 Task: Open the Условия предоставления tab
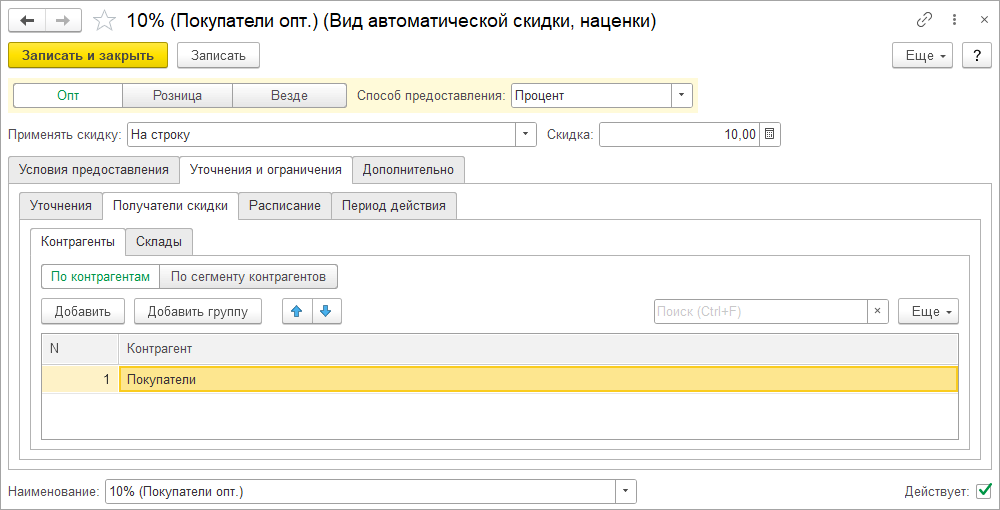(93, 169)
